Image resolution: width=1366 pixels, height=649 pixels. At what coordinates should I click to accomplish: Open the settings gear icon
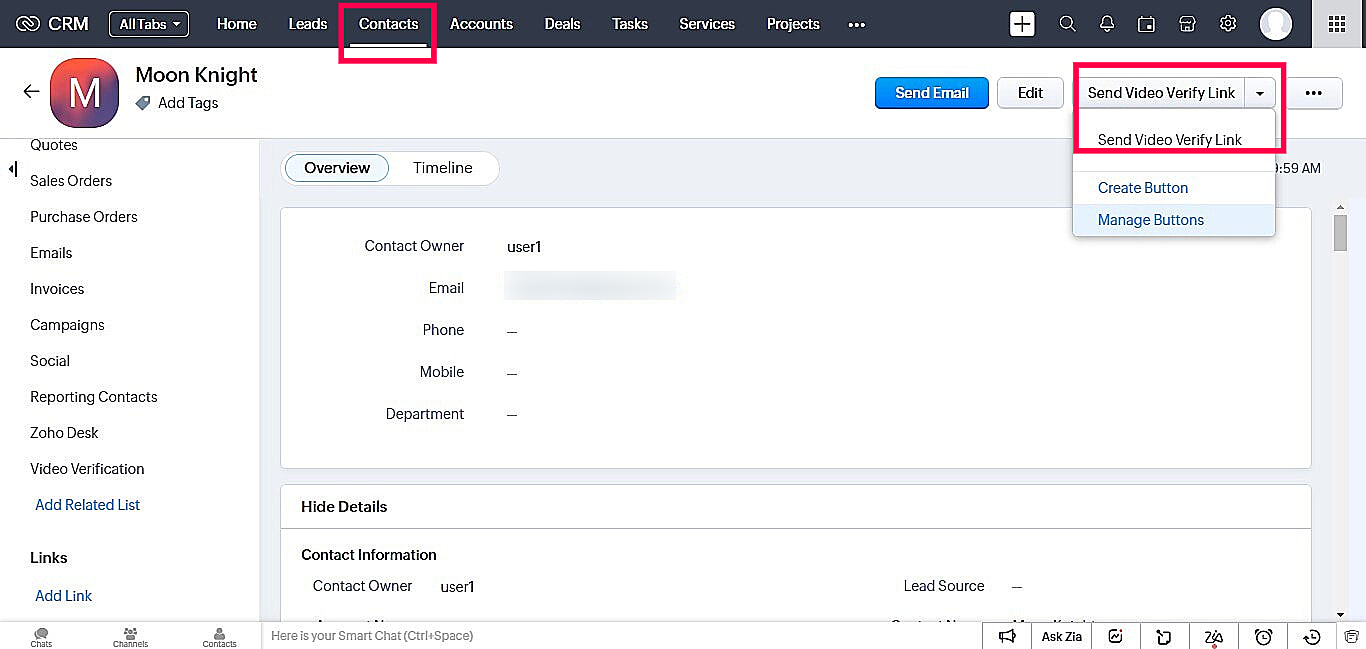pyautogui.click(x=1228, y=24)
